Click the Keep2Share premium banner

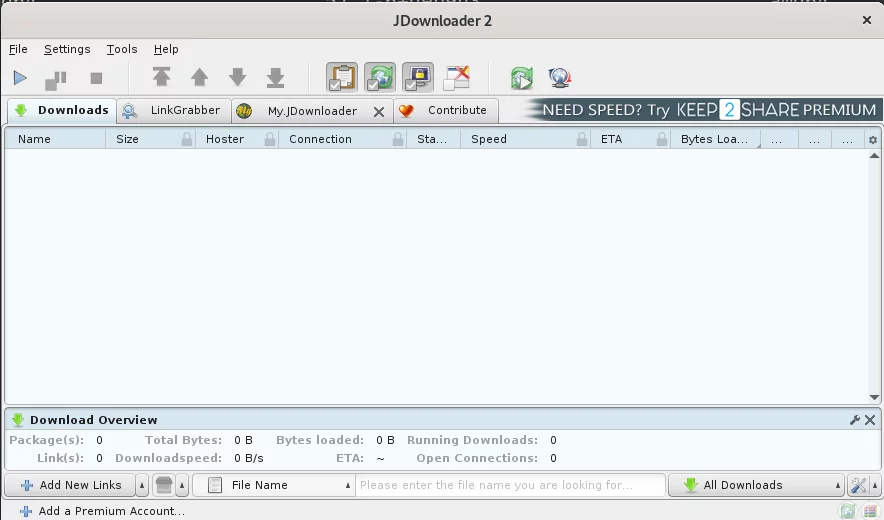(x=702, y=109)
